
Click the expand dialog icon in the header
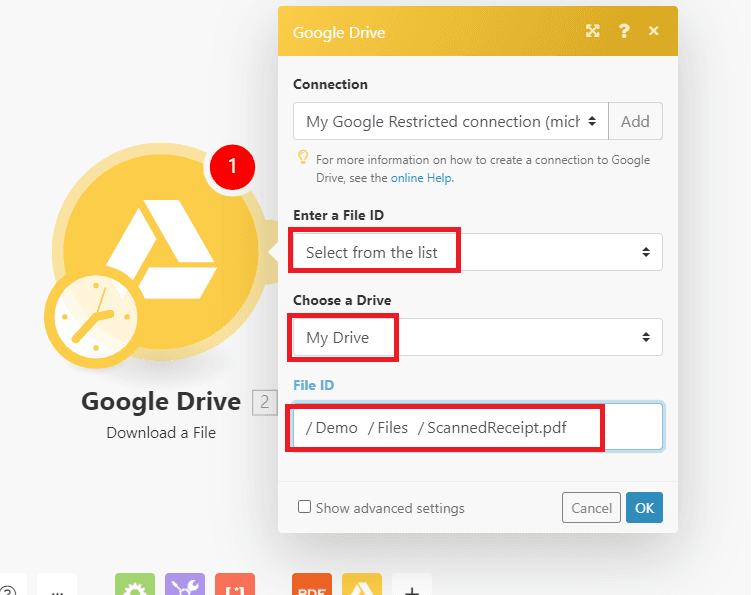point(593,31)
